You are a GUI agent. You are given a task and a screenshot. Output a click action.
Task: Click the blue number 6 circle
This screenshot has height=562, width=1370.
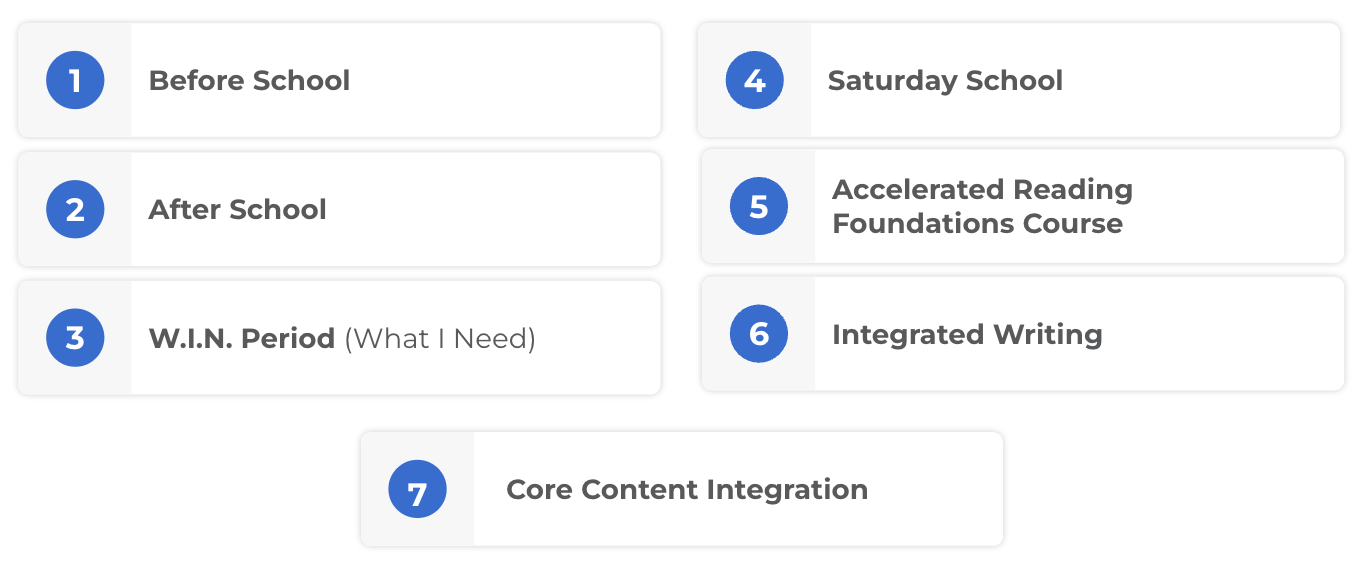tap(759, 334)
